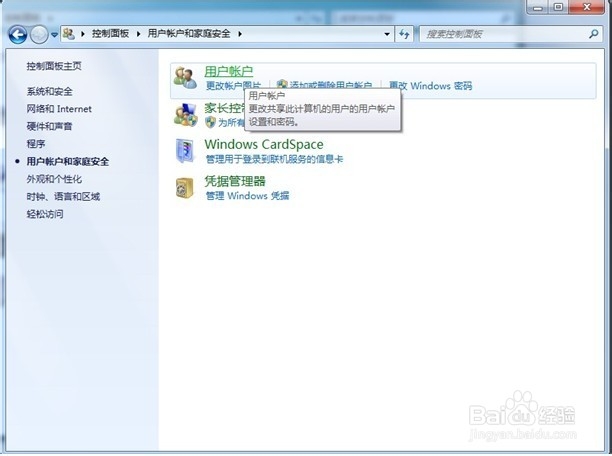Viewport: 612px width, 456px height.
Task: Click 更改帐户图片 link
Action: click(233, 85)
